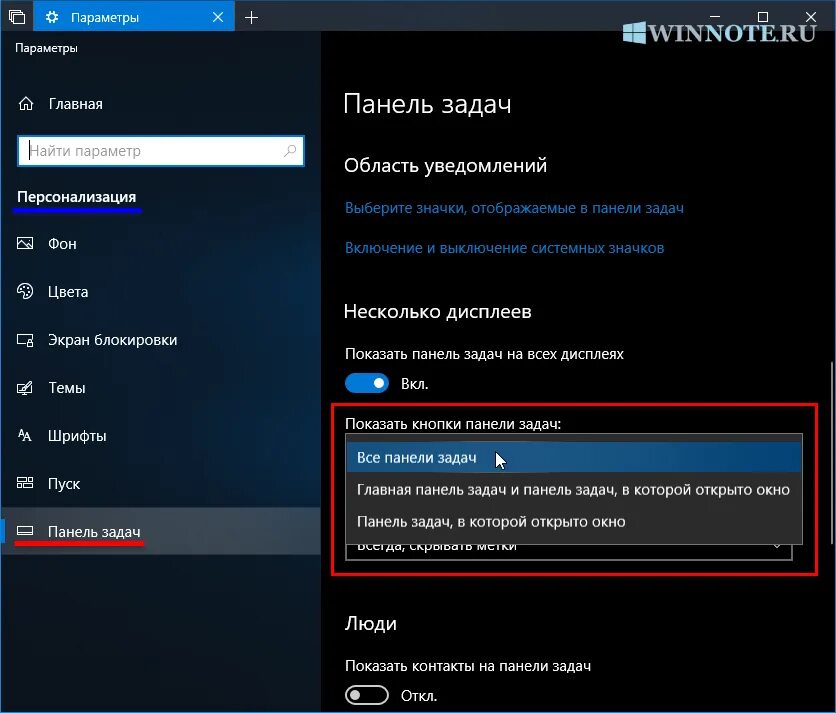Switch to the Параметры tab
The width and height of the screenshot is (836, 713).
(134, 17)
